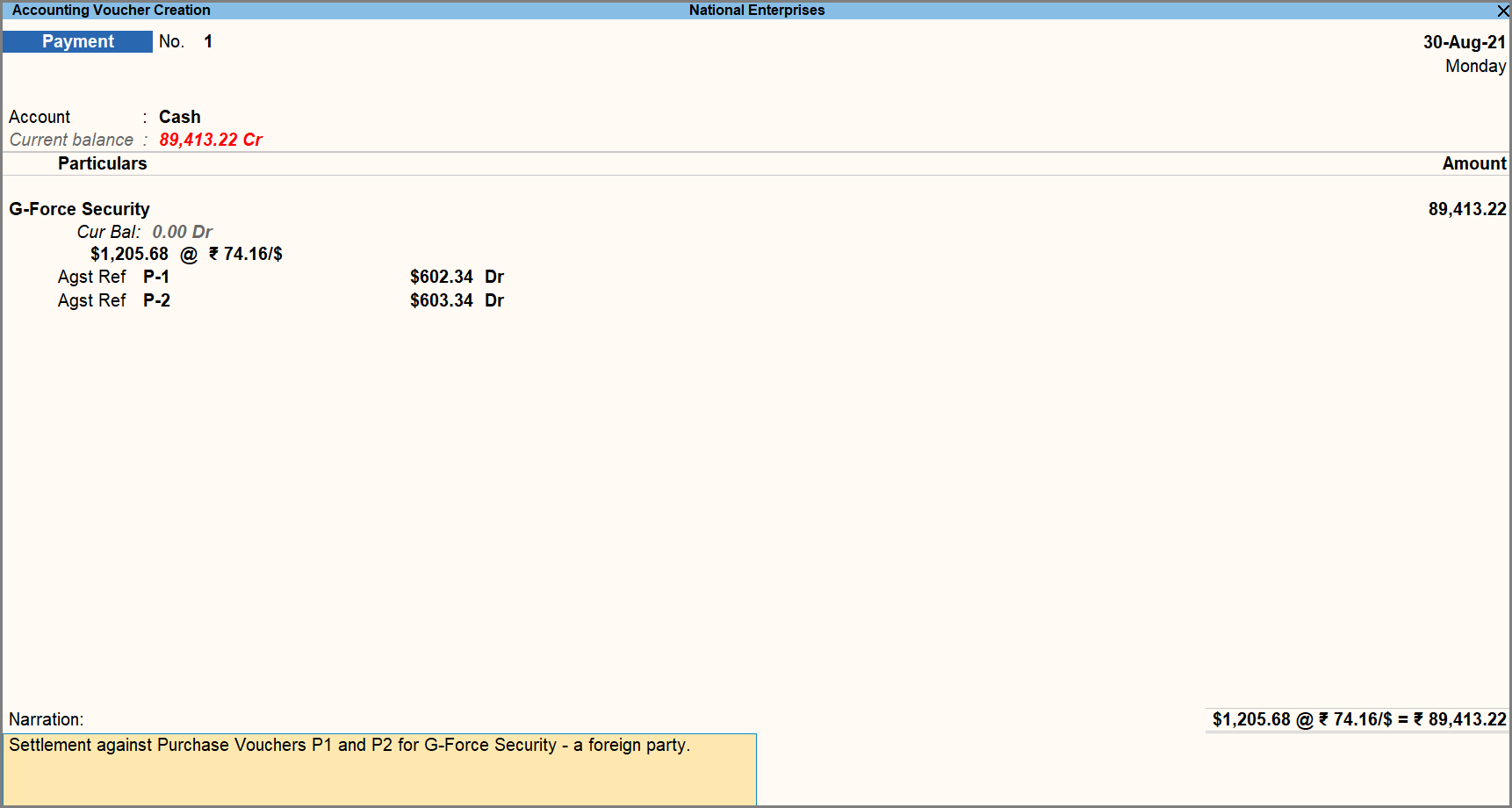Click the amount 89,413.22 for G-Force Security
The height and width of the screenshot is (808, 1512).
coord(1466,209)
